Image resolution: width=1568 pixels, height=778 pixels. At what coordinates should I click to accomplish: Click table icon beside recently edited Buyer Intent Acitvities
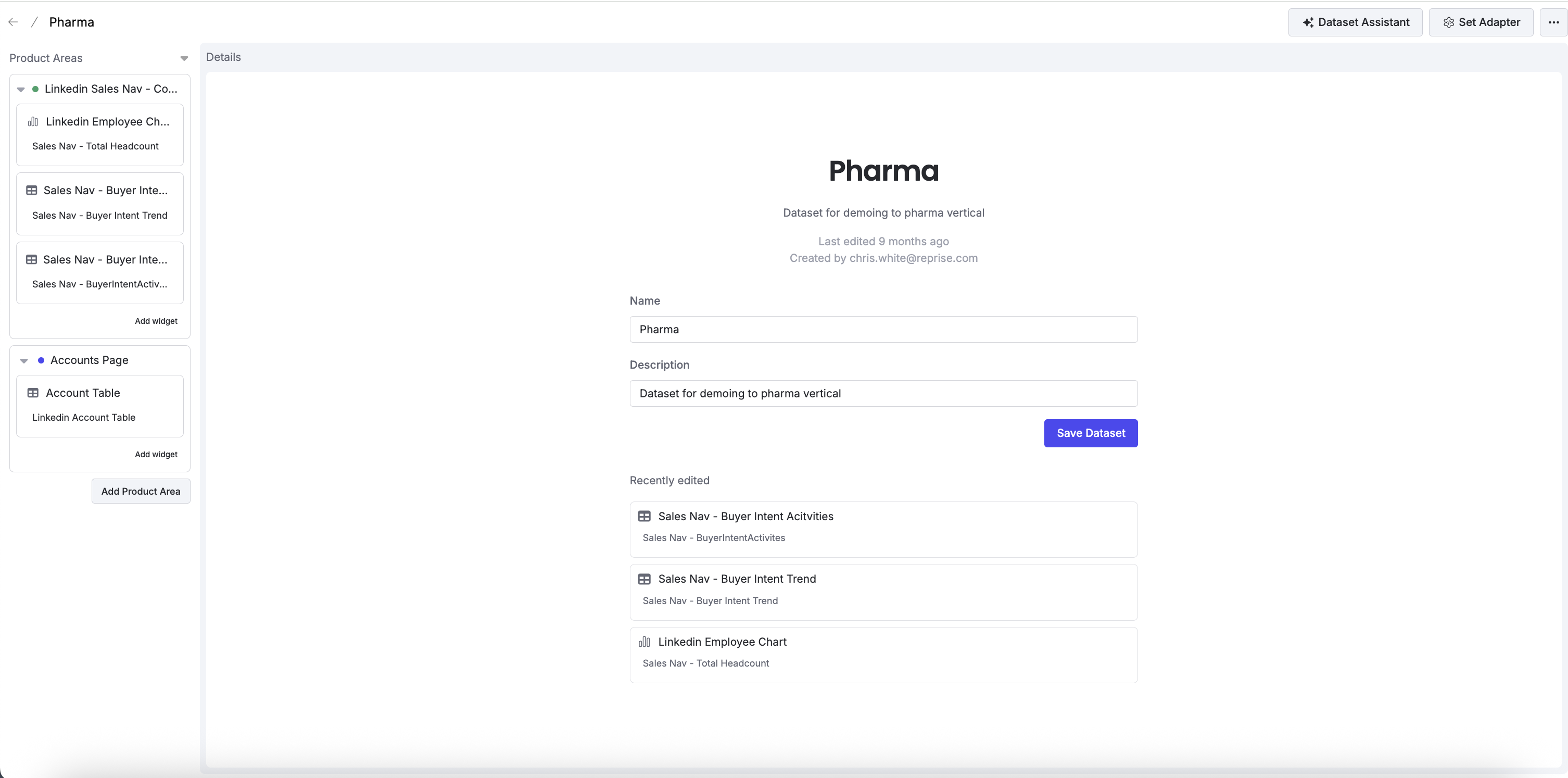644,516
